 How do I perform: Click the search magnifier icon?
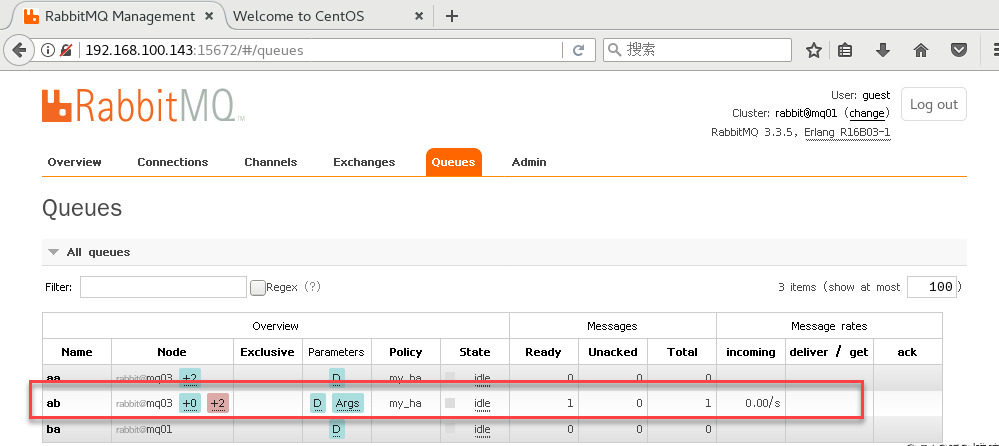[x=614, y=50]
